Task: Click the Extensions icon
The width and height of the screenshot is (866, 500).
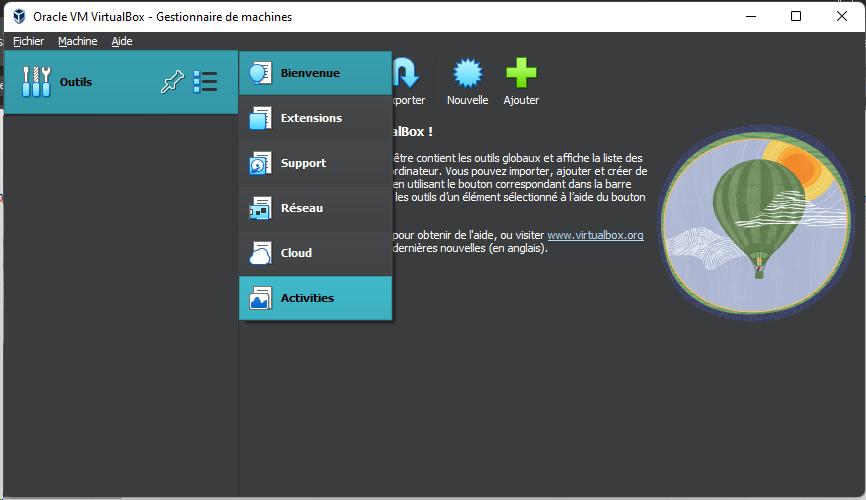Action: coord(260,118)
